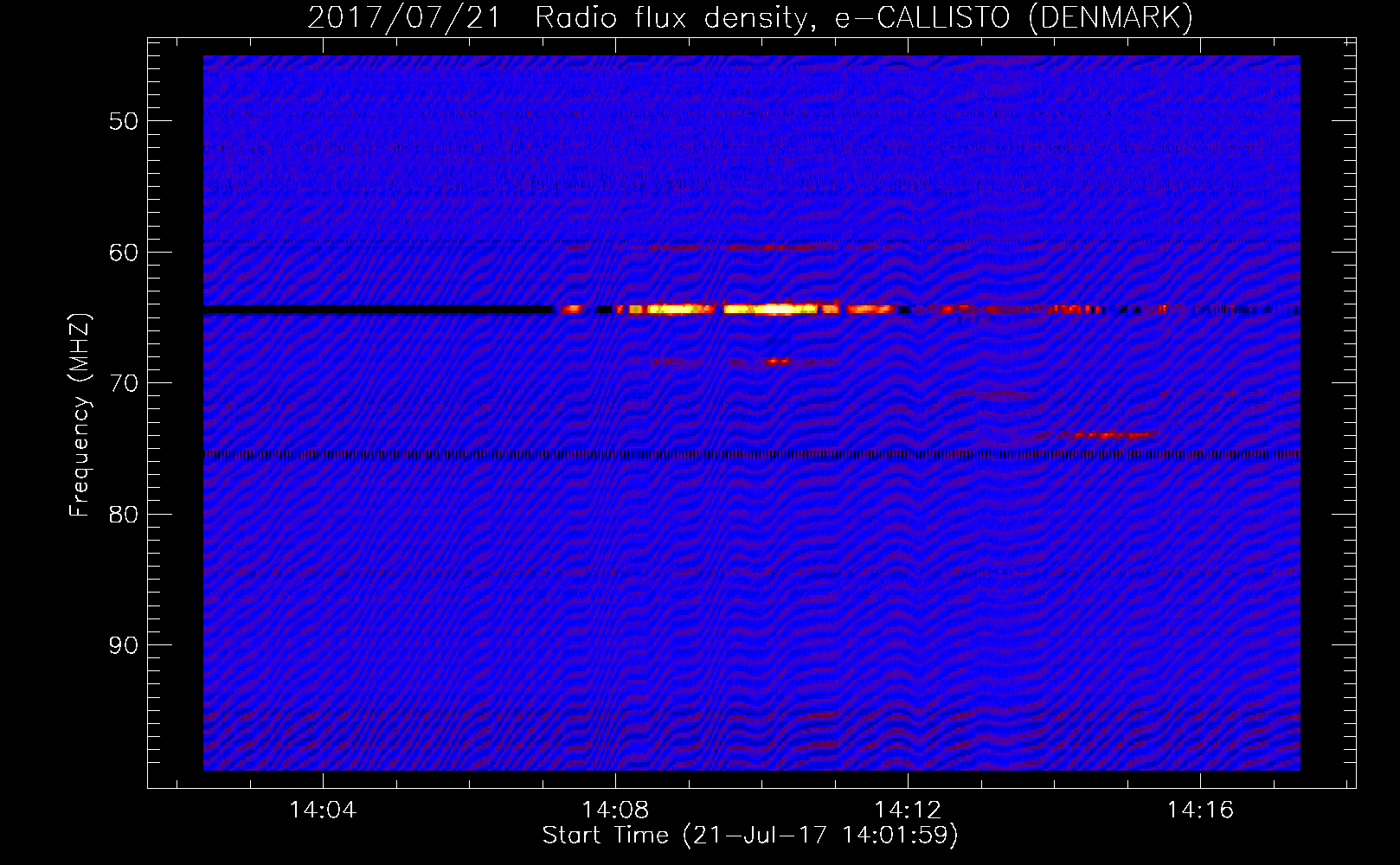1400x865 pixels.
Task: Click the brightest yellow-white burst near 64 MHz
Action: (770, 309)
